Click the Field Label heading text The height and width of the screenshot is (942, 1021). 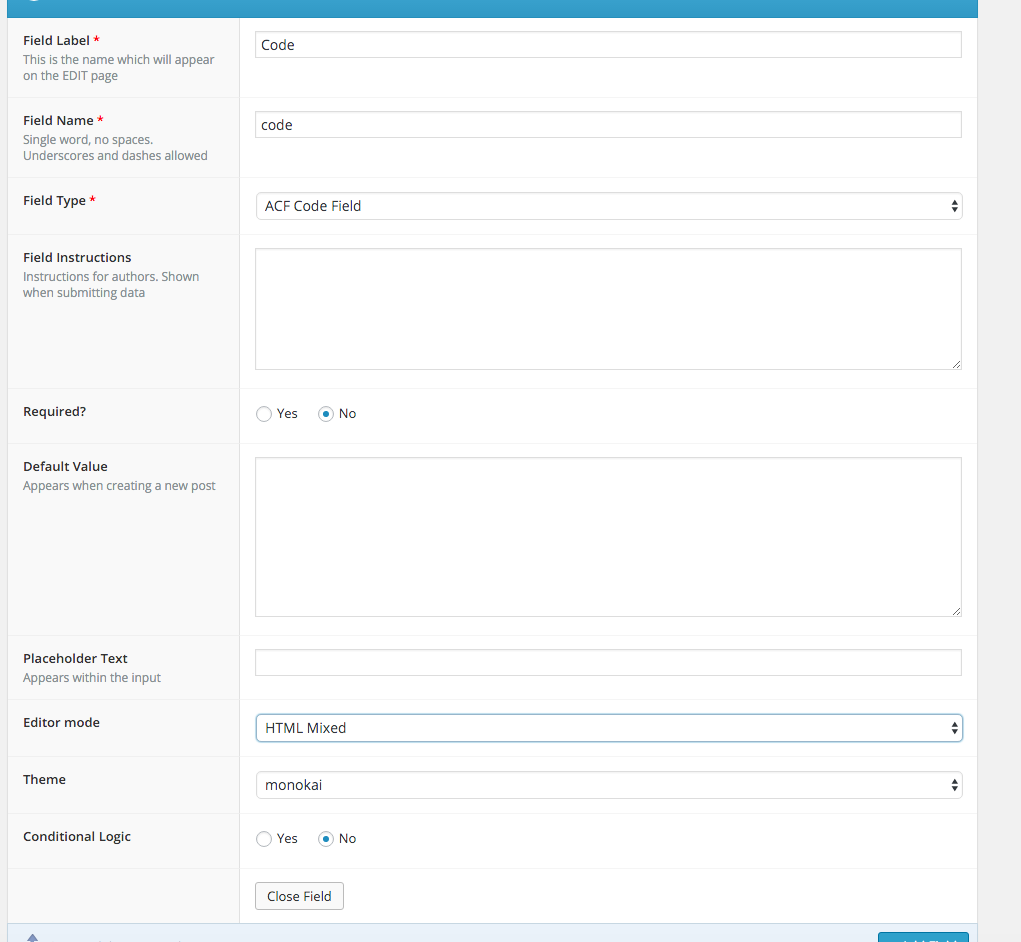56,40
